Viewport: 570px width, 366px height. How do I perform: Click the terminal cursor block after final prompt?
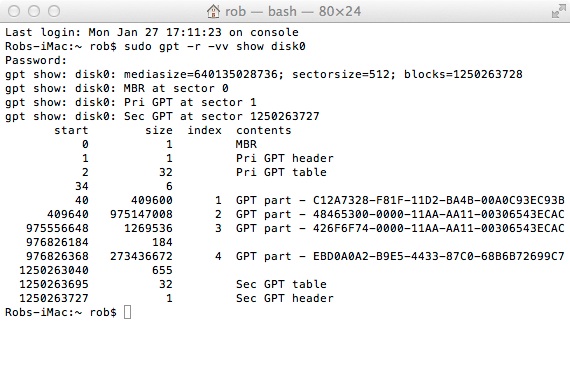click(127, 312)
